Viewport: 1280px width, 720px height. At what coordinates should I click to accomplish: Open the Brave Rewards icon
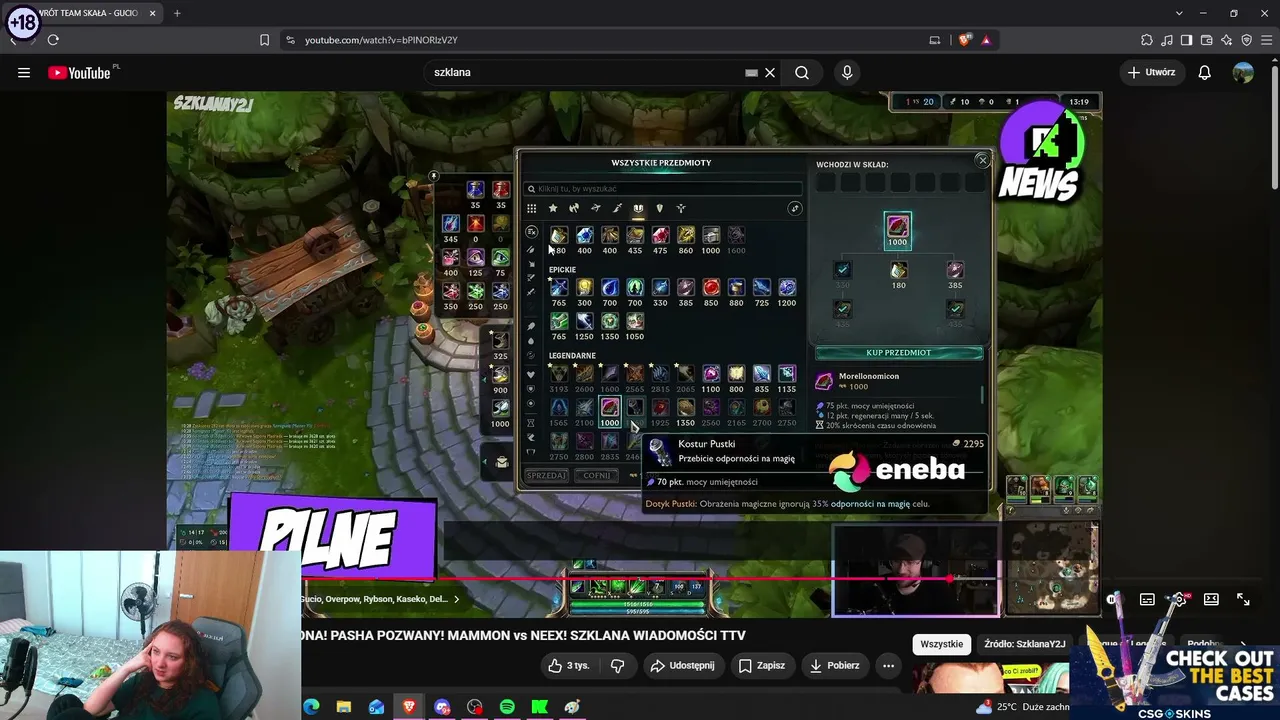click(986, 40)
